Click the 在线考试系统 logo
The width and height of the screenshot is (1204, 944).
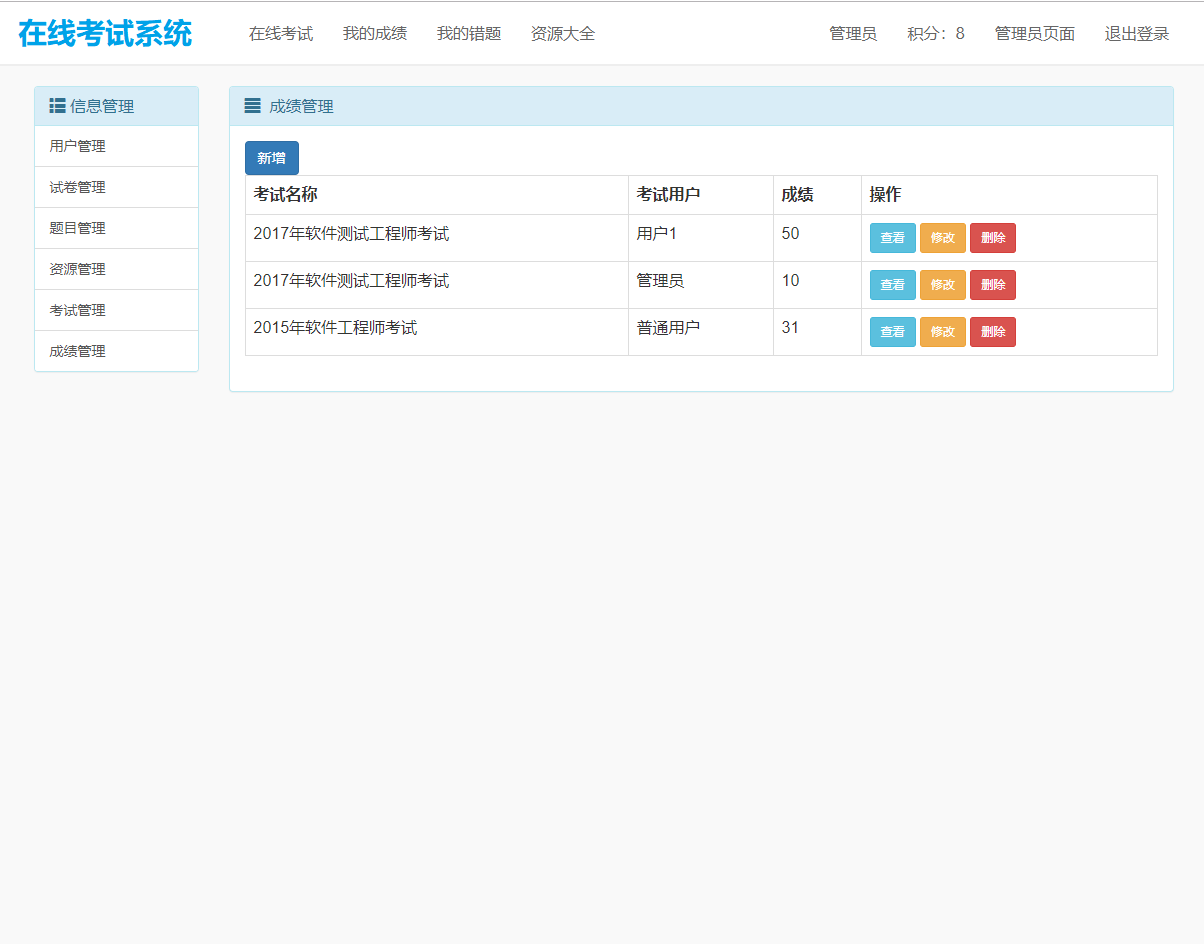click(x=107, y=32)
